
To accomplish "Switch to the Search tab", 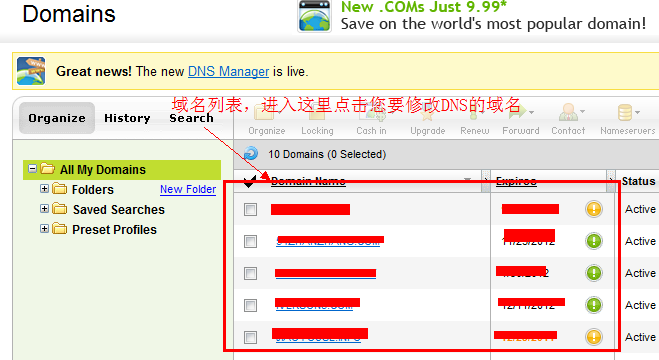I will [x=191, y=118].
